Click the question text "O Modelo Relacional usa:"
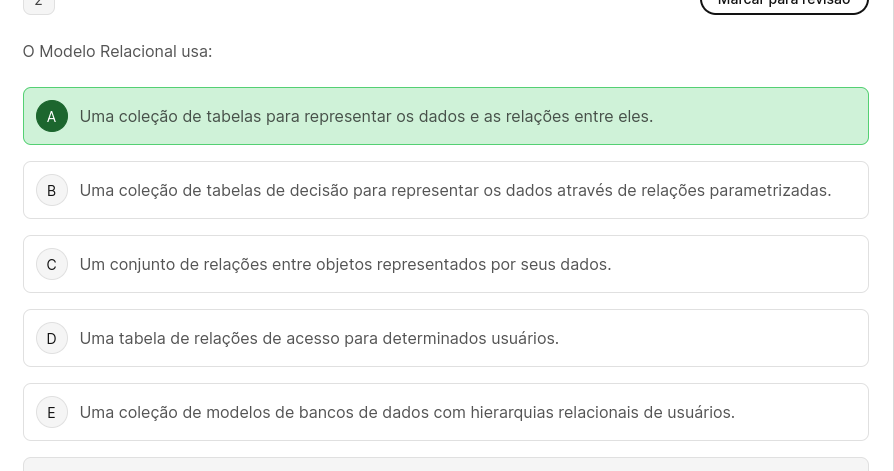Viewport: 894px width, 471px height. click(118, 51)
